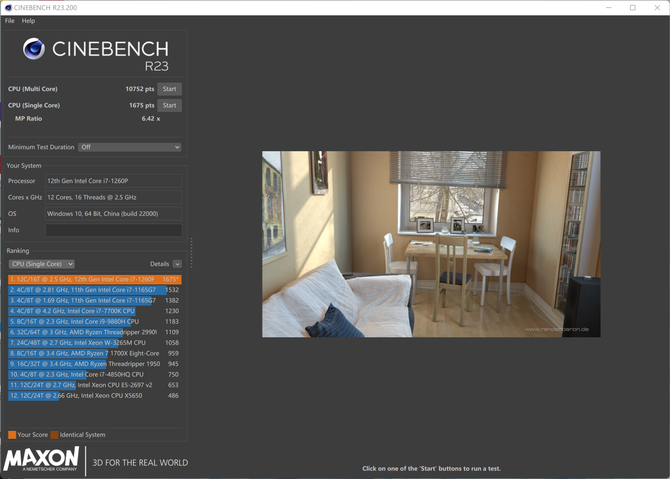Click the Info text field
670x479 pixels.
coord(113,230)
